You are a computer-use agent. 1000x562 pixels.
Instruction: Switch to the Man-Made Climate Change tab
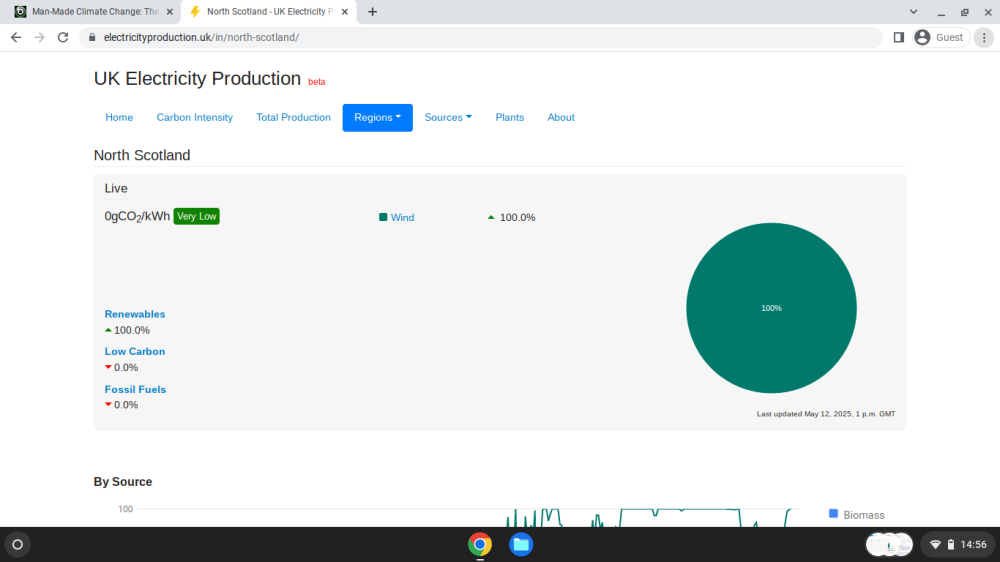pyautogui.click(x=94, y=11)
